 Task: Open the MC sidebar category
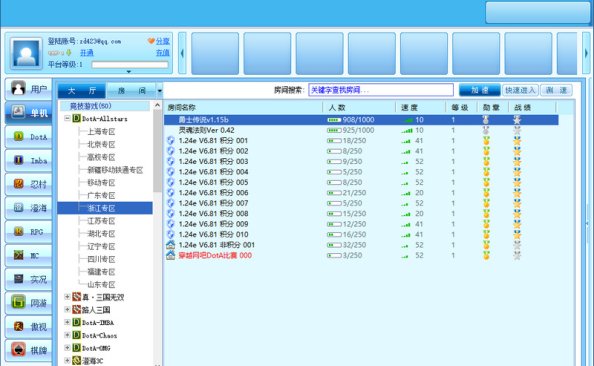29,255
